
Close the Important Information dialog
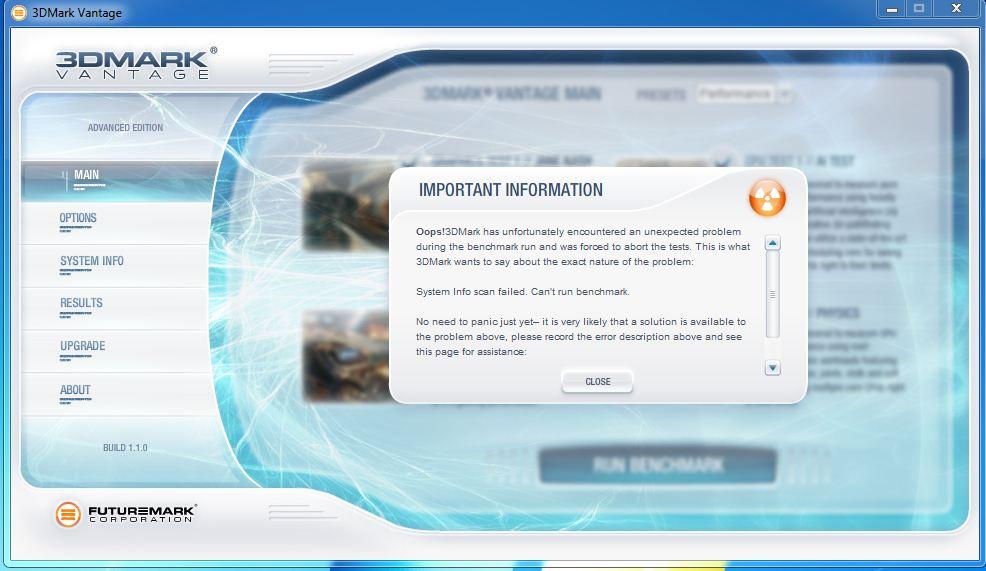tap(597, 381)
